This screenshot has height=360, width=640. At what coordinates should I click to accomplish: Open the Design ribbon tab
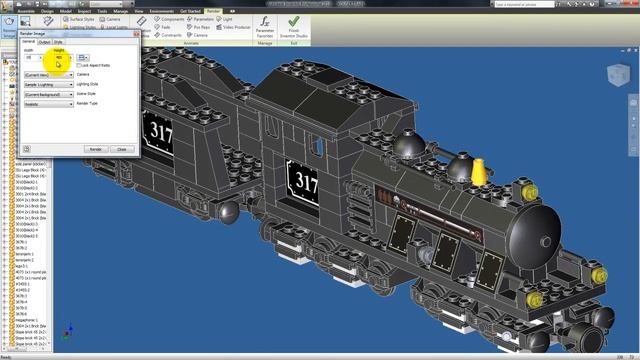click(47, 11)
